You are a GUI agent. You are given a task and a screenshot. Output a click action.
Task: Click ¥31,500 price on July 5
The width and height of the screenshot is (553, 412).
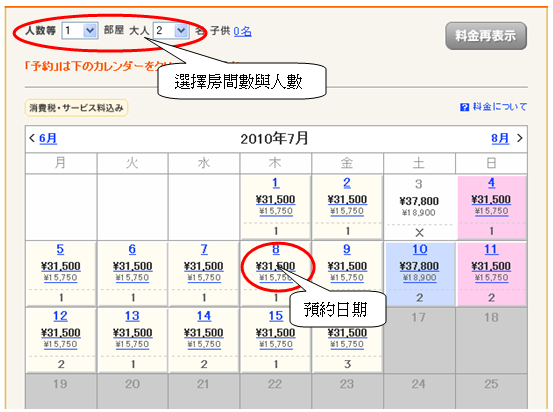(60, 266)
